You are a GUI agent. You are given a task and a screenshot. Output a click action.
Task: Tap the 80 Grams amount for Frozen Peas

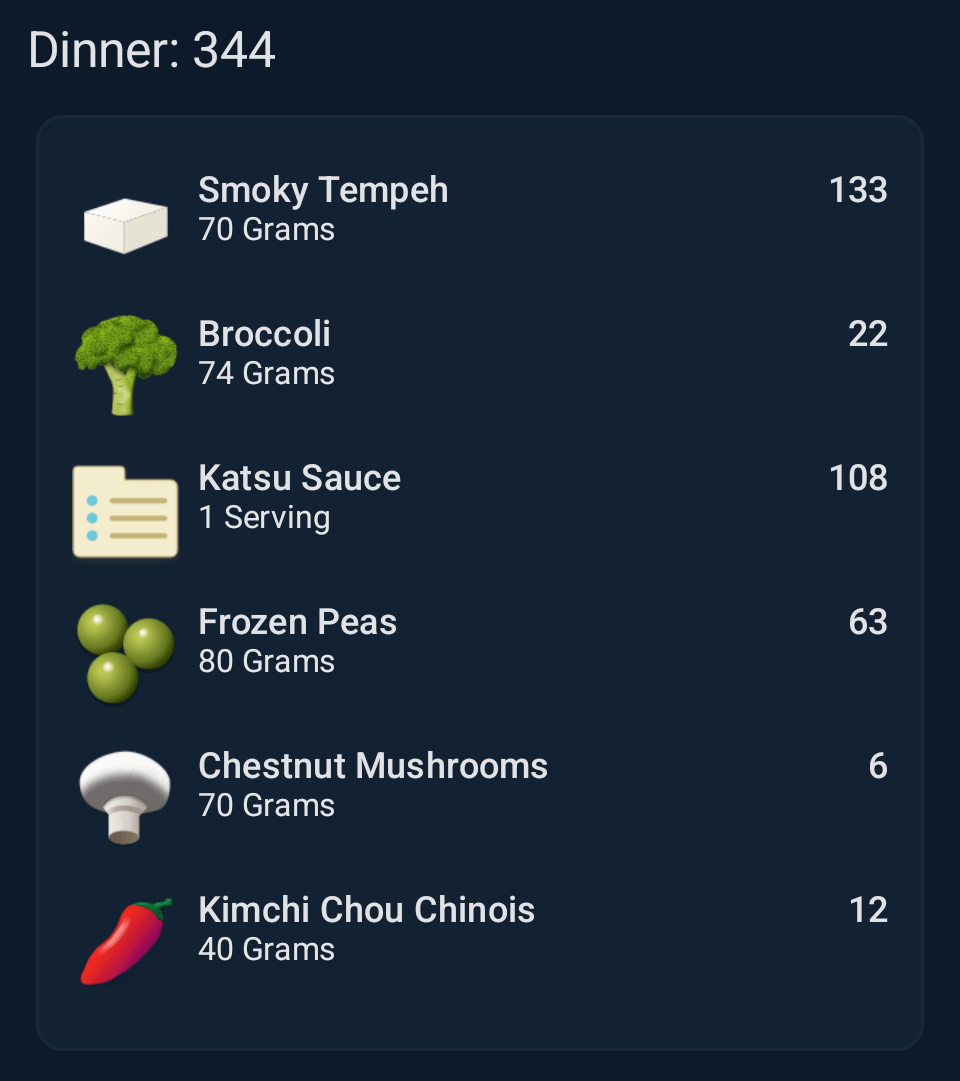266,662
